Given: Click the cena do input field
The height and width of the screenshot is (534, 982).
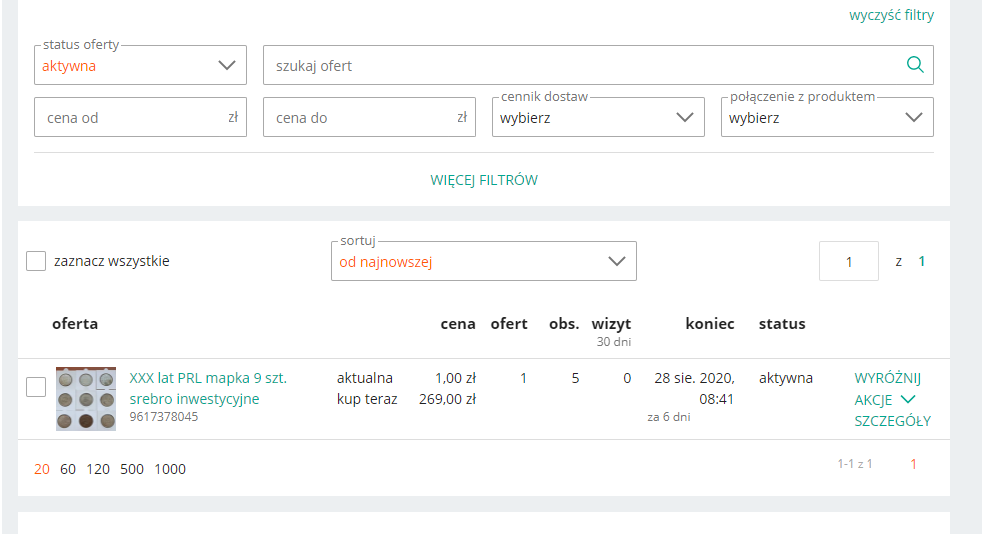Looking at the screenshot, I should (370, 117).
